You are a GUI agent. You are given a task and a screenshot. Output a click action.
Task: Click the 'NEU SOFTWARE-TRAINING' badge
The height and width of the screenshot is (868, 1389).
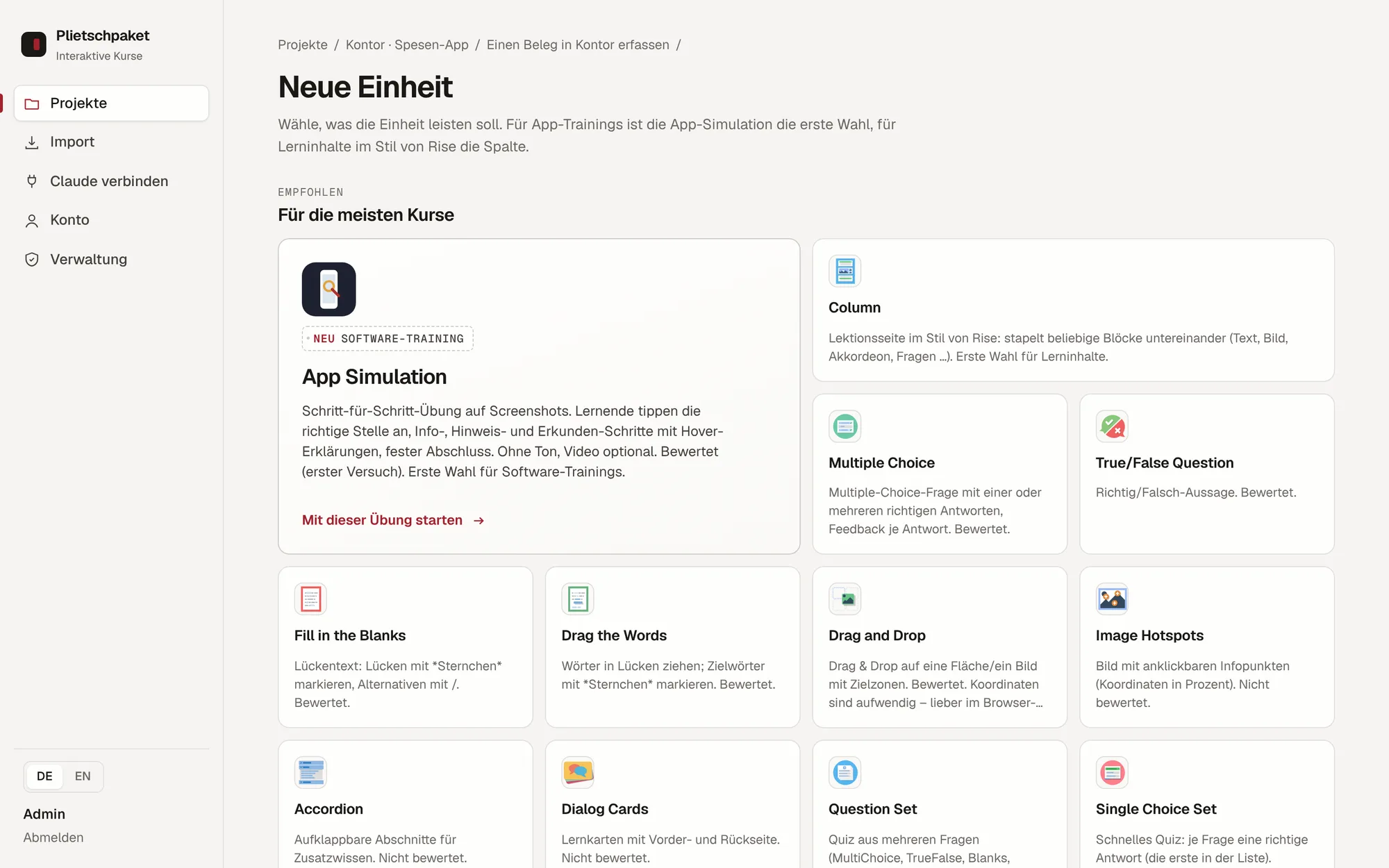(x=388, y=339)
